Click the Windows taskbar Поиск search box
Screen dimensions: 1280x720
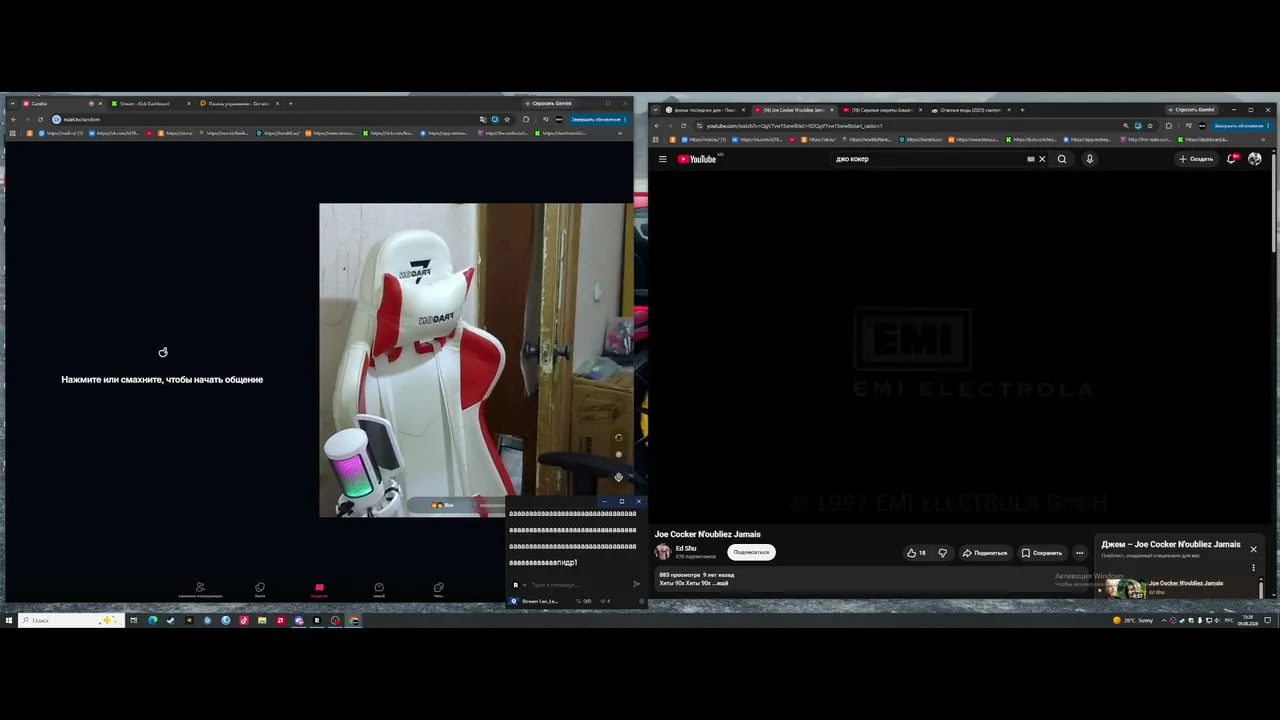(x=72, y=620)
